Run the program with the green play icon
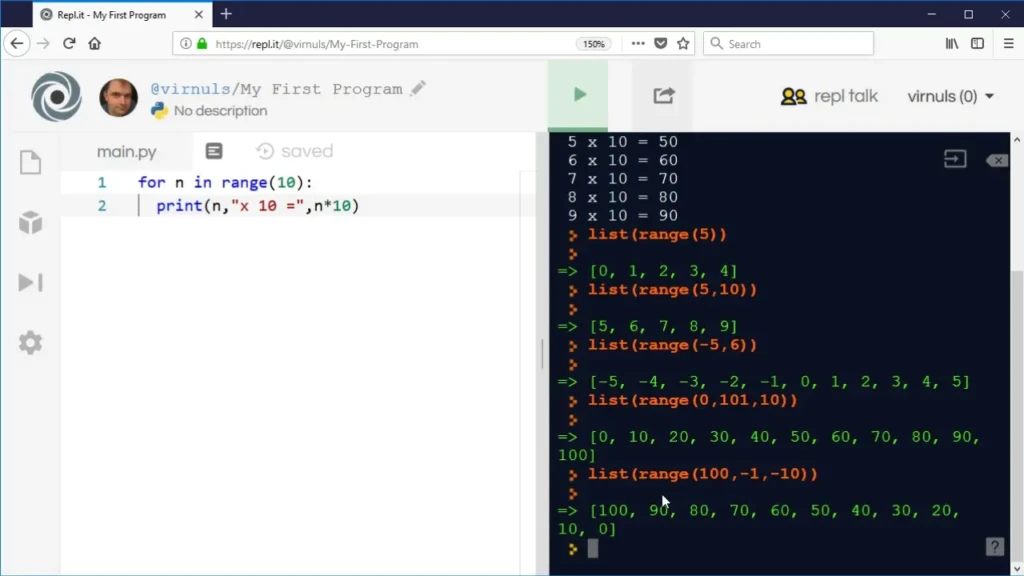This screenshot has width=1024, height=576. (578, 93)
